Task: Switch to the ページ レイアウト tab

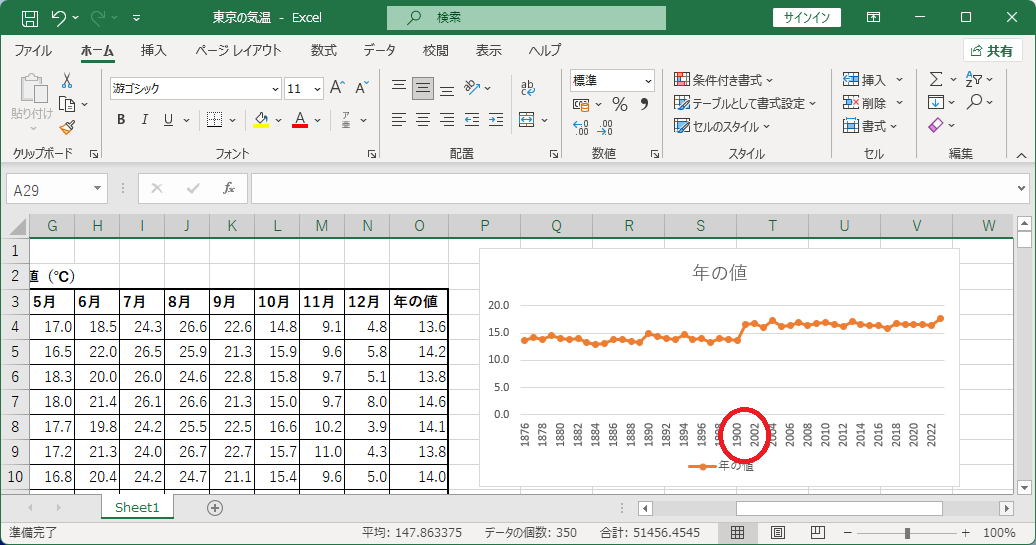Action: tap(239, 51)
